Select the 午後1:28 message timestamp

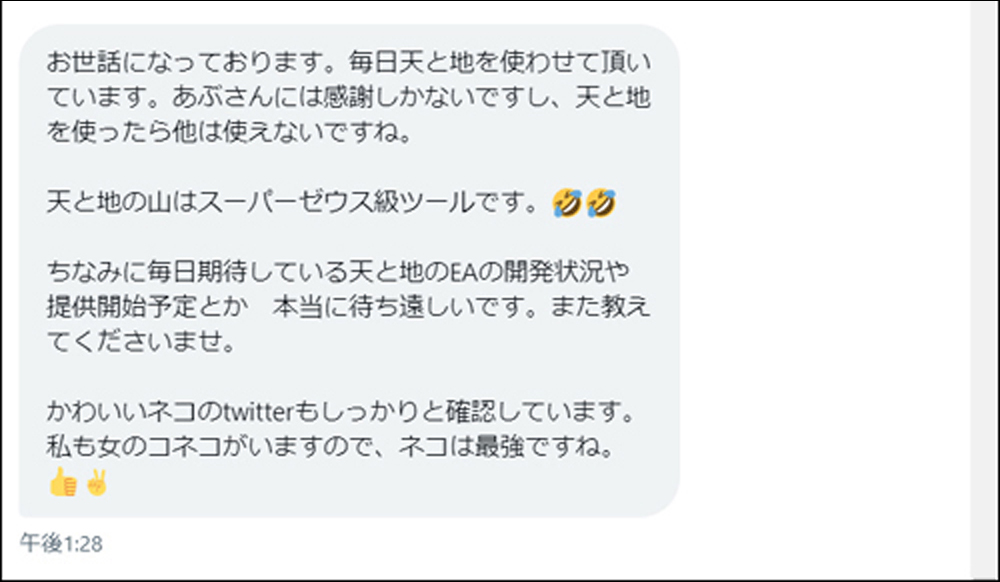pyautogui.click(x=61, y=544)
